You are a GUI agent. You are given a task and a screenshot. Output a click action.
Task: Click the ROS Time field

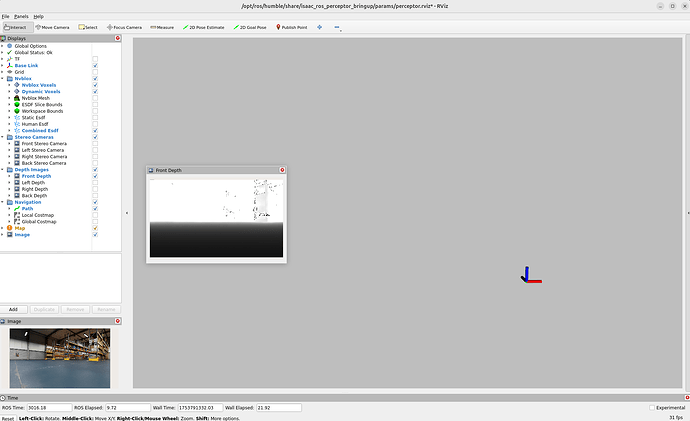coord(49,407)
